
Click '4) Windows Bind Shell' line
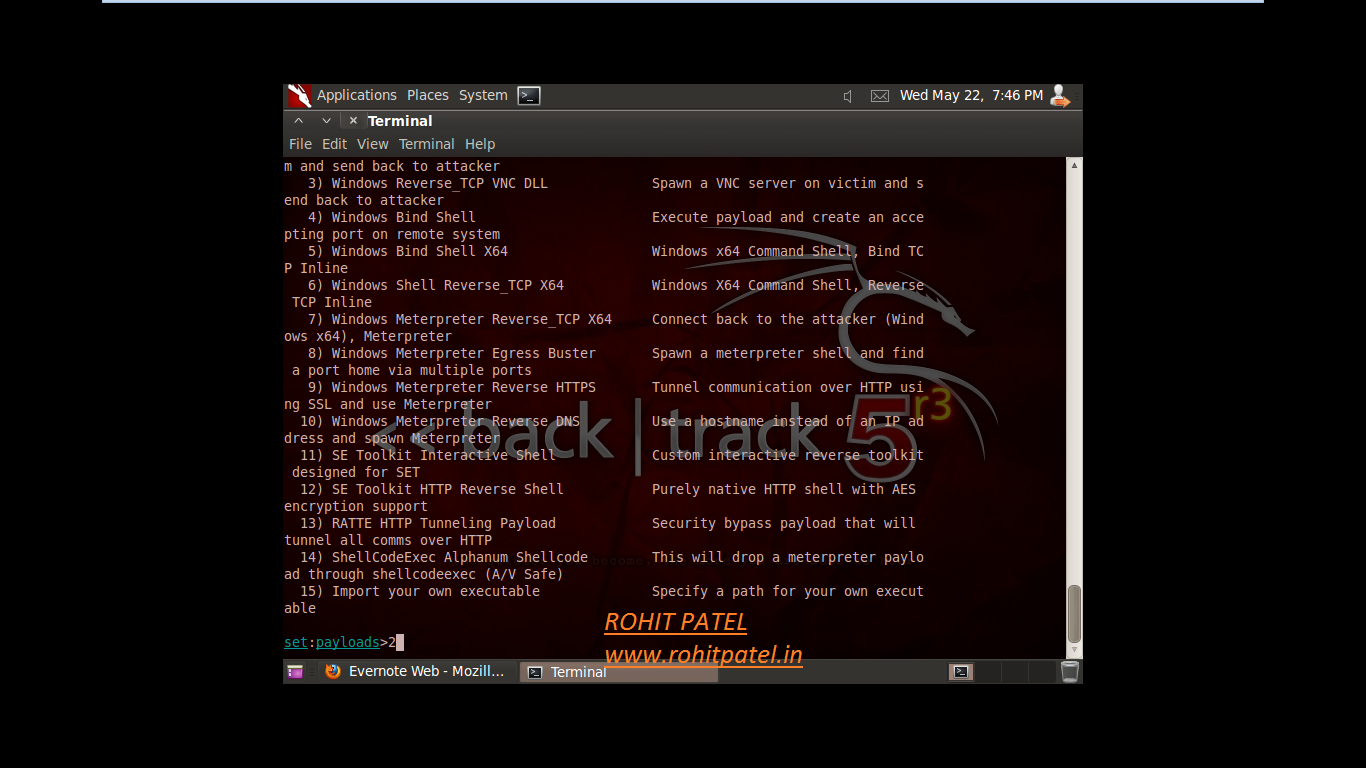[392, 217]
